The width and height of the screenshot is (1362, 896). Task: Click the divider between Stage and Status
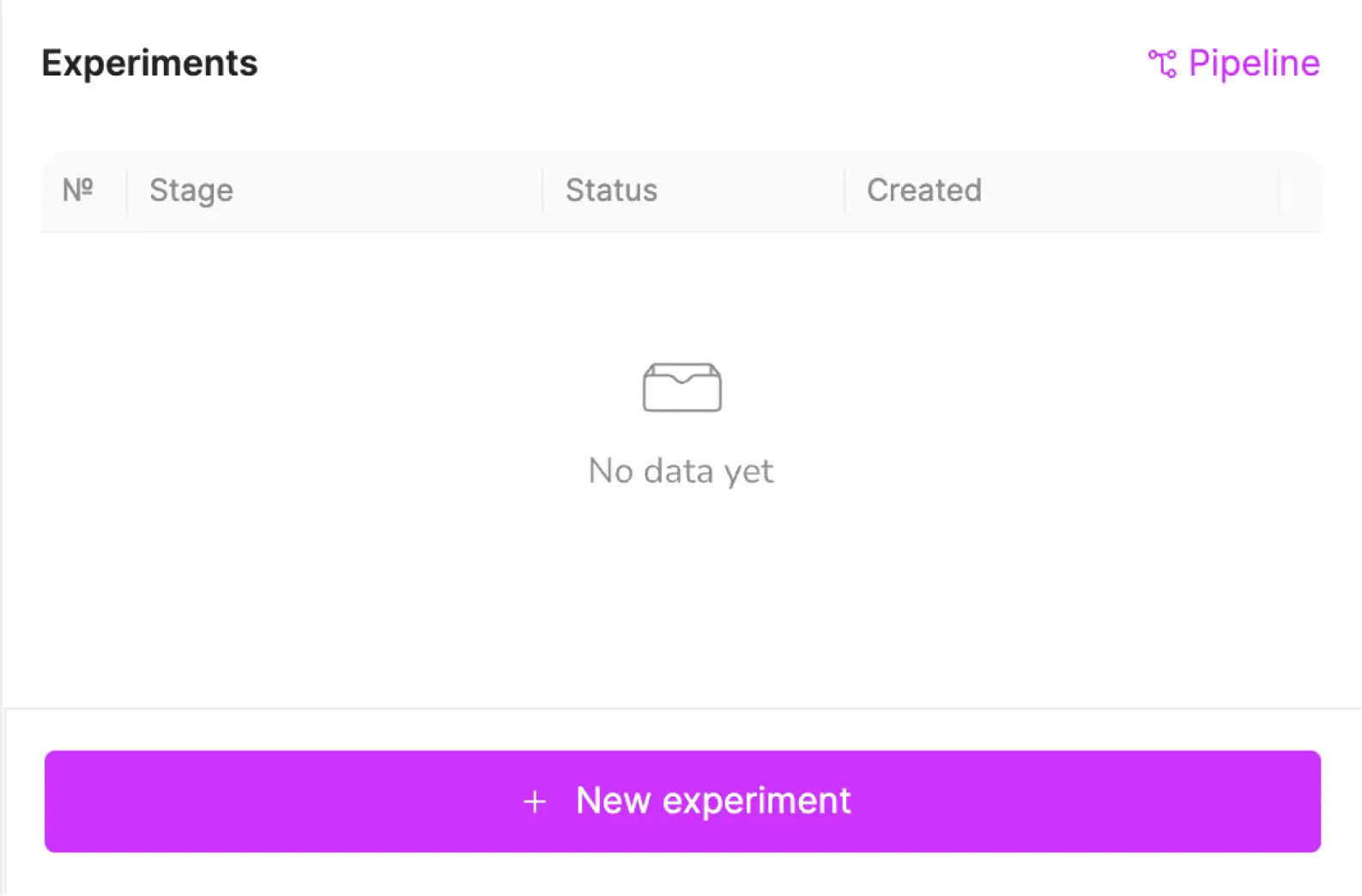coord(542,191)
